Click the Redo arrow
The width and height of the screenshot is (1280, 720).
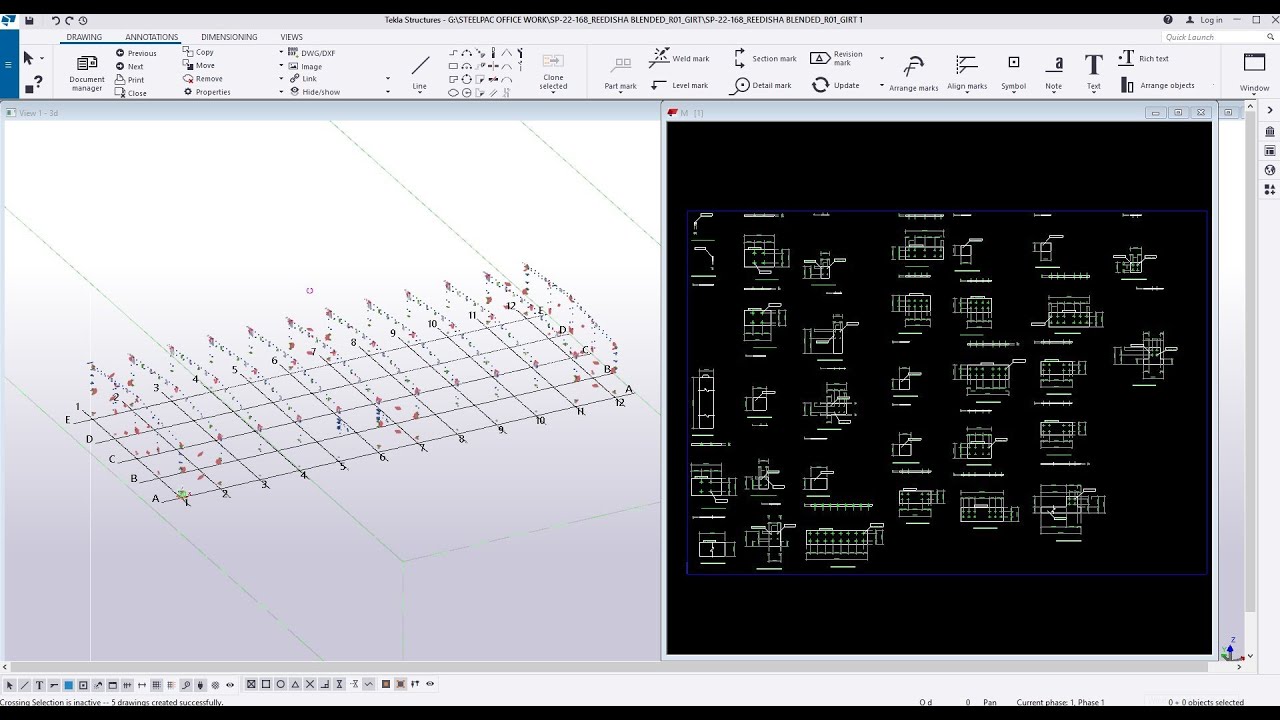(x=69, y=20)
